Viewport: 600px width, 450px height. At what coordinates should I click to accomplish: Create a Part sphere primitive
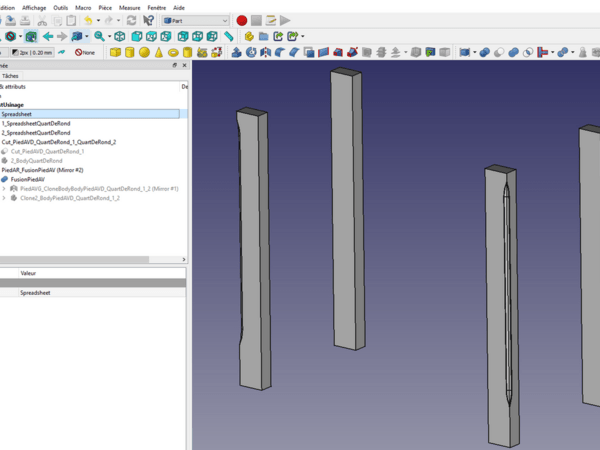(x=145, y=52)
